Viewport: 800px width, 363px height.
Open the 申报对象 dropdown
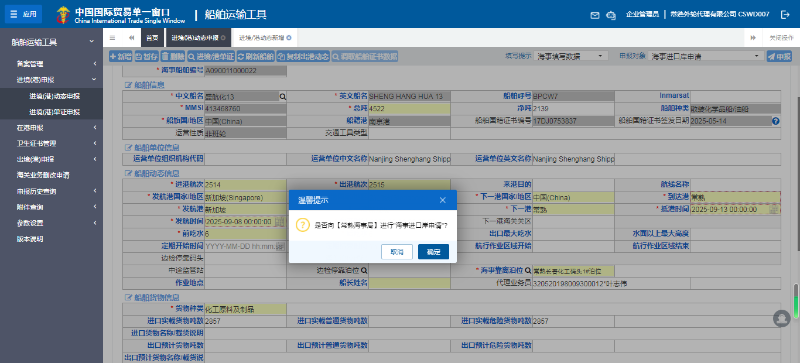706,56
